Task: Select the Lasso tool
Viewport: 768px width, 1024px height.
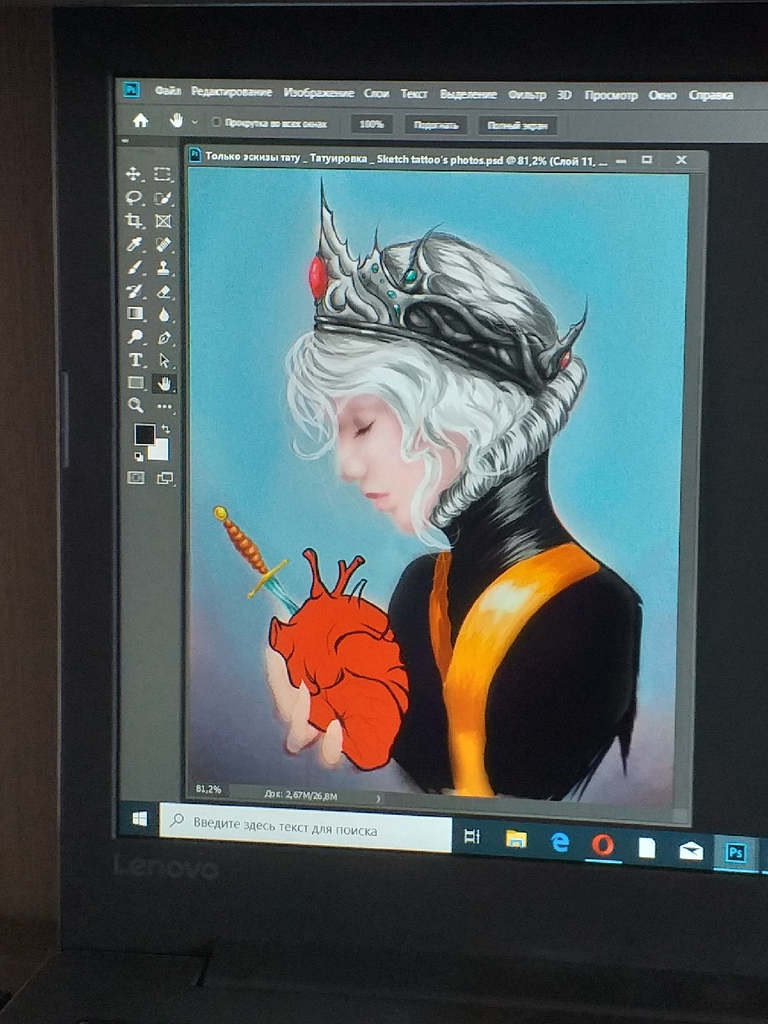Action: coord(134,197)
